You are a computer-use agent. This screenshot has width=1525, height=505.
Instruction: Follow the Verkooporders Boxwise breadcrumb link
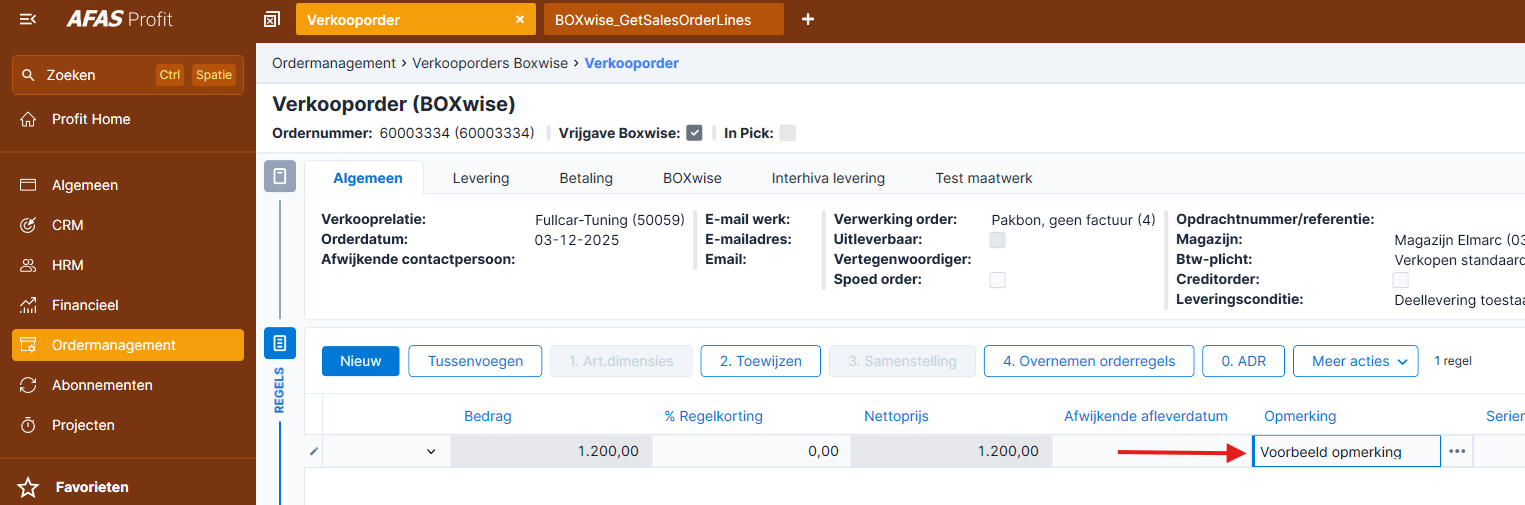490,63
